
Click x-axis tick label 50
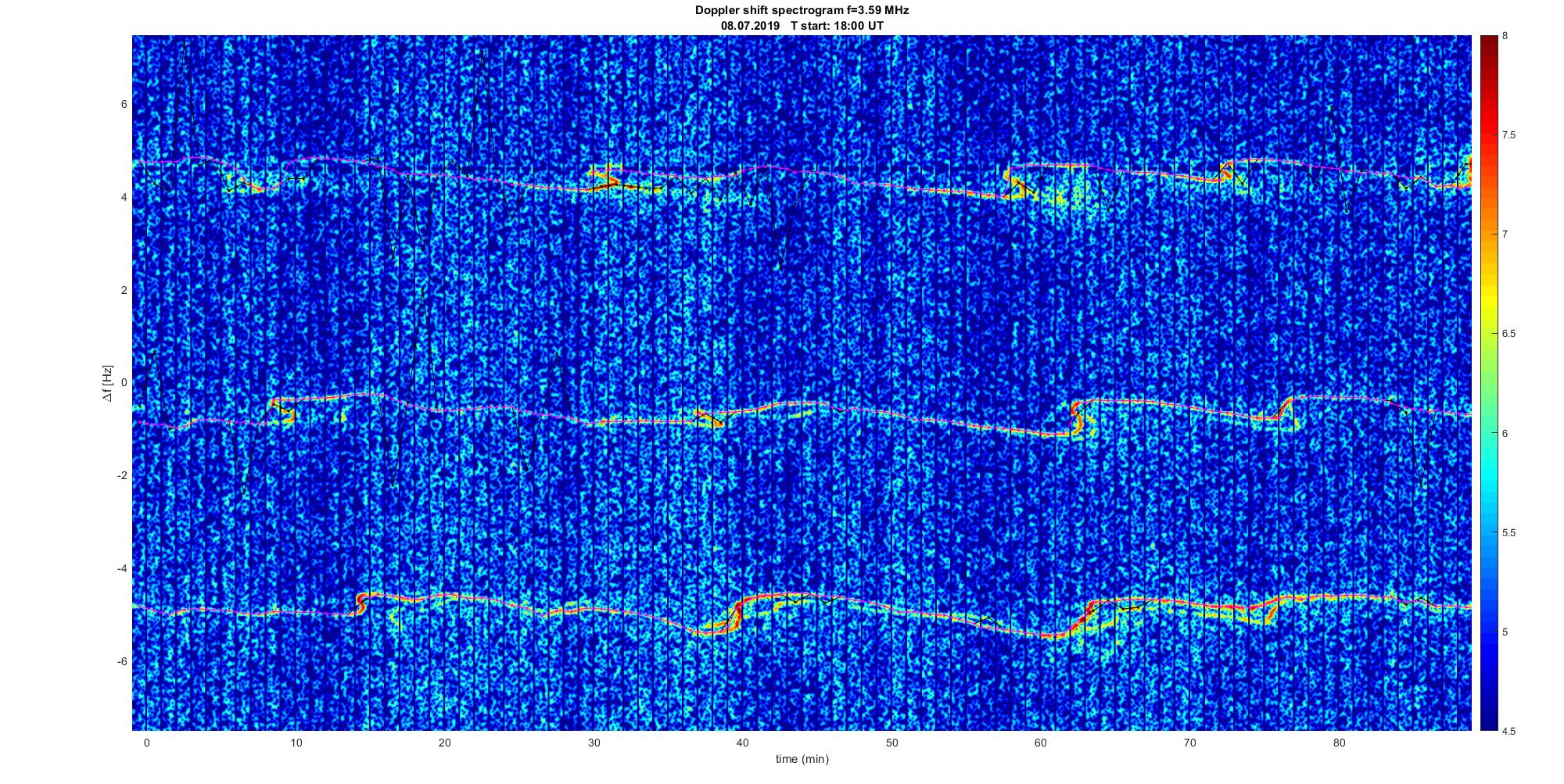pyautogui.click(x=891, y=743)
